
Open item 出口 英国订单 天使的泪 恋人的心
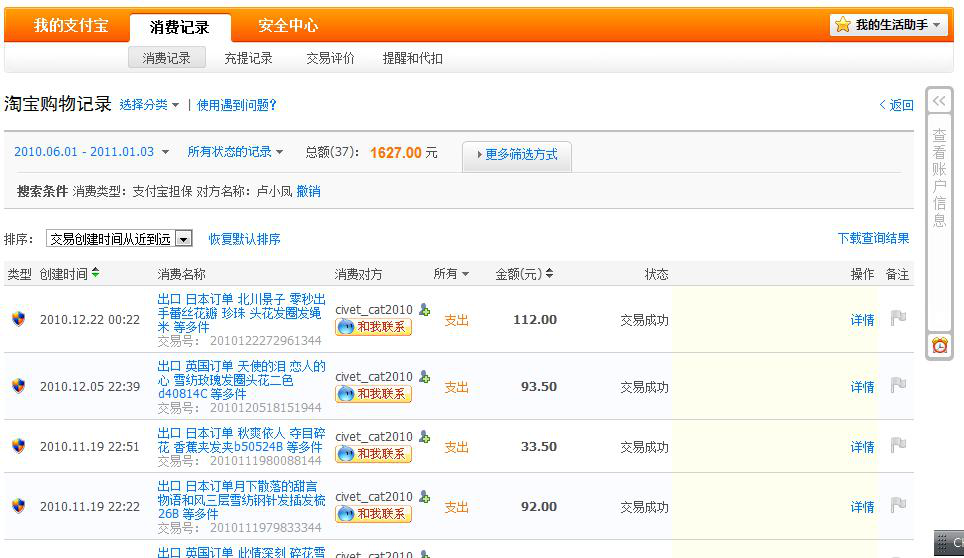(241, 380)
